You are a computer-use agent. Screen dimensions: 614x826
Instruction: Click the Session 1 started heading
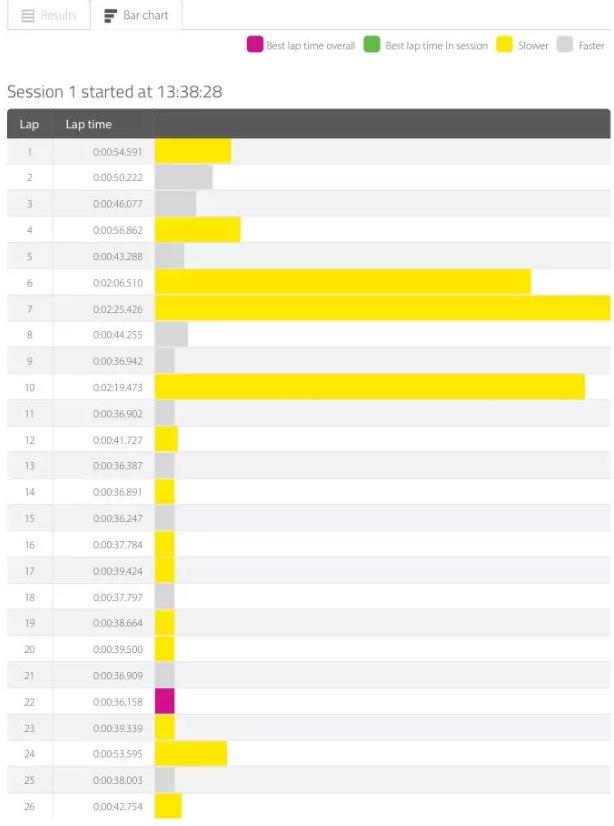pyautogui.click(x=115, y=92)
